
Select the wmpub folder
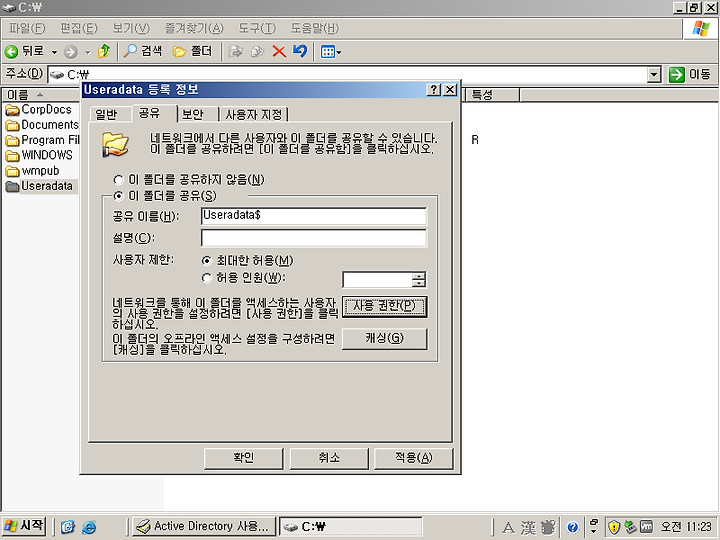tap(33, 171)
